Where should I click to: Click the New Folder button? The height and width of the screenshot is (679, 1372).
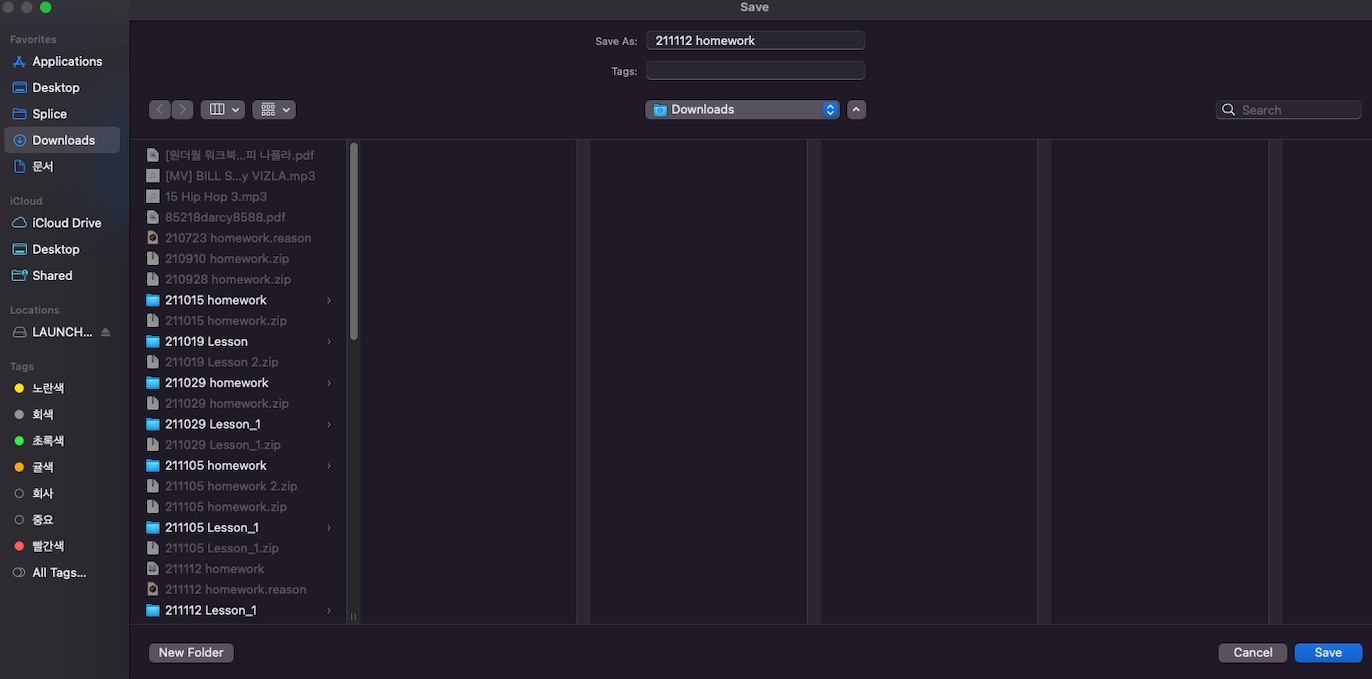[x=191, y=652]
